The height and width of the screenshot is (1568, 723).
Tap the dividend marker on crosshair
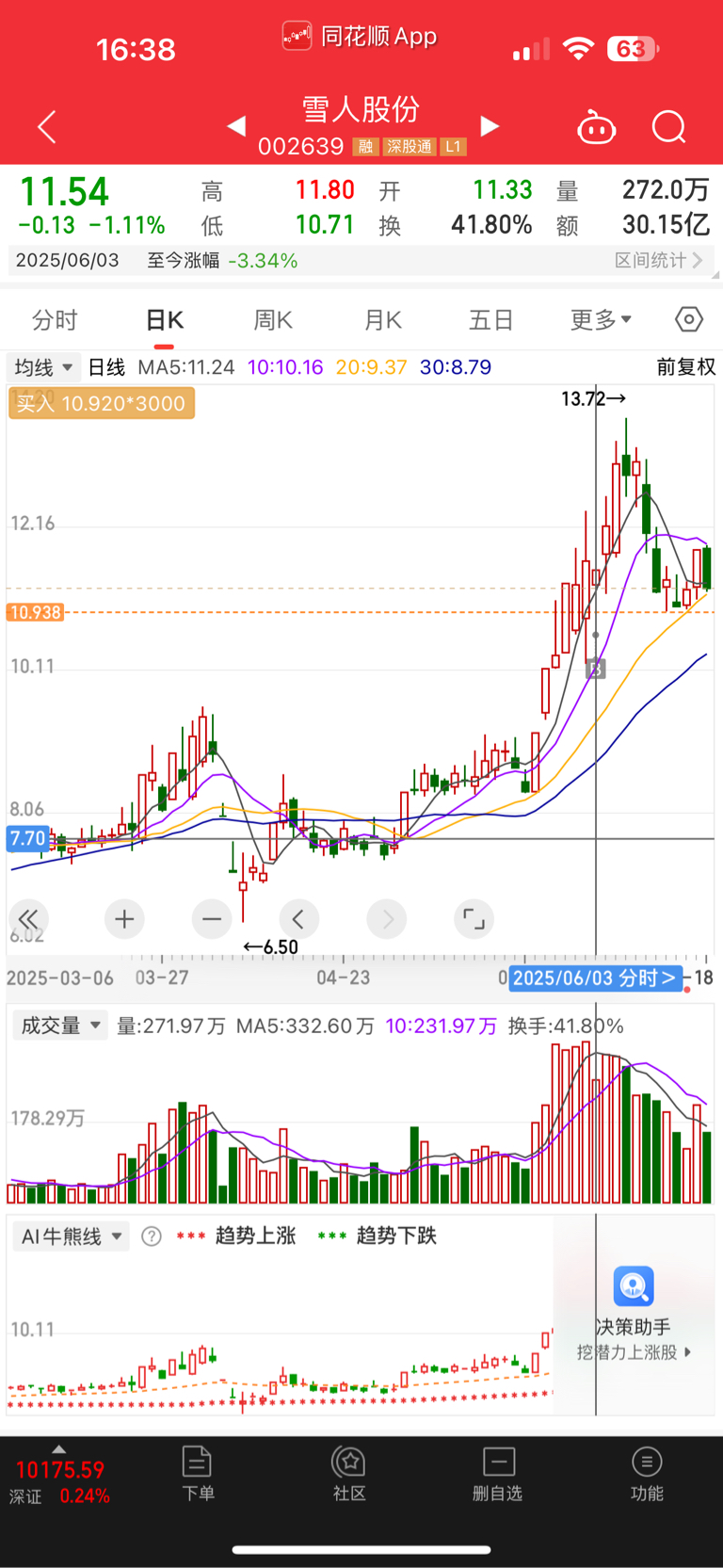595,669
